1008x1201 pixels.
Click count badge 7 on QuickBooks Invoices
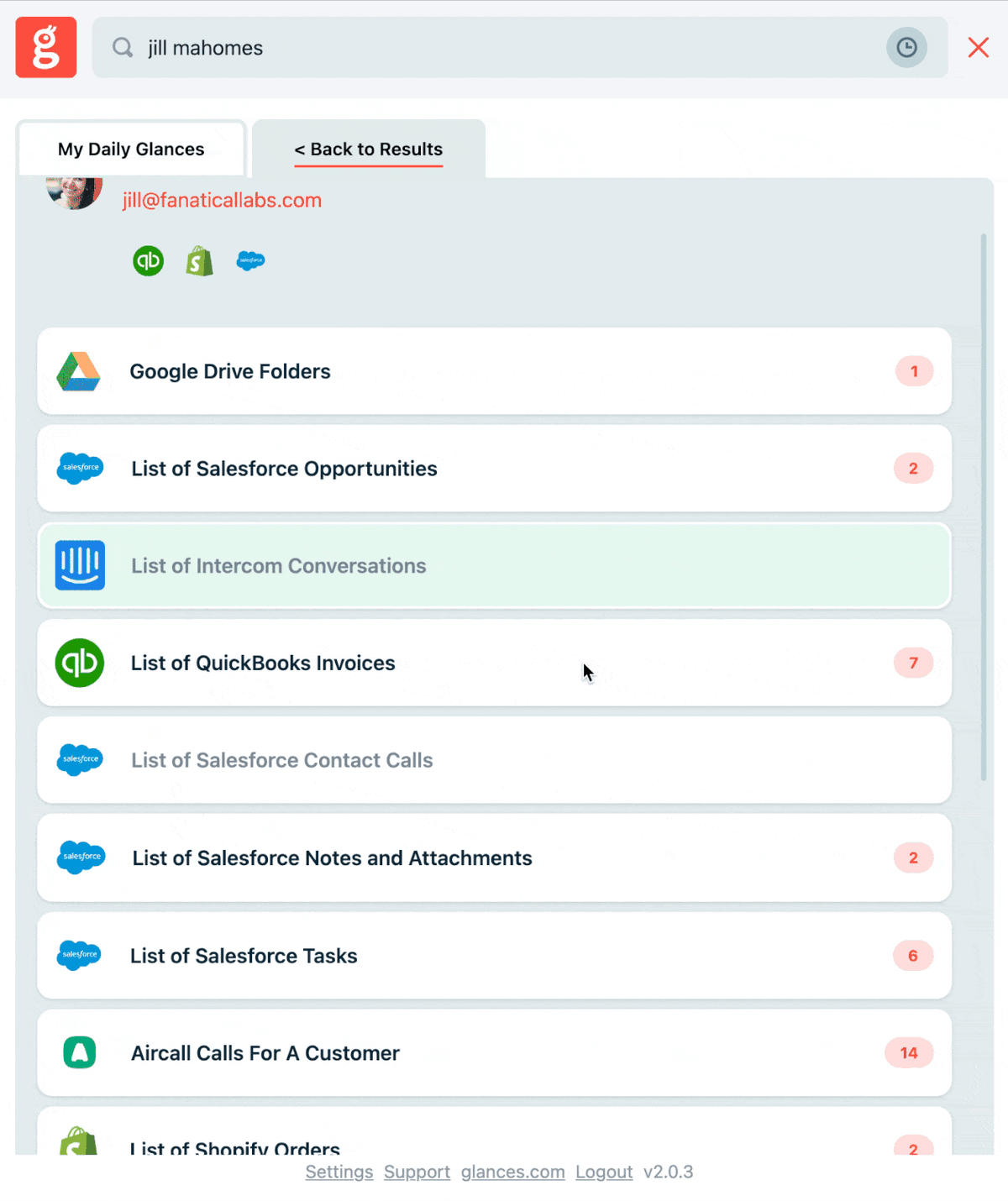(913, 663)
